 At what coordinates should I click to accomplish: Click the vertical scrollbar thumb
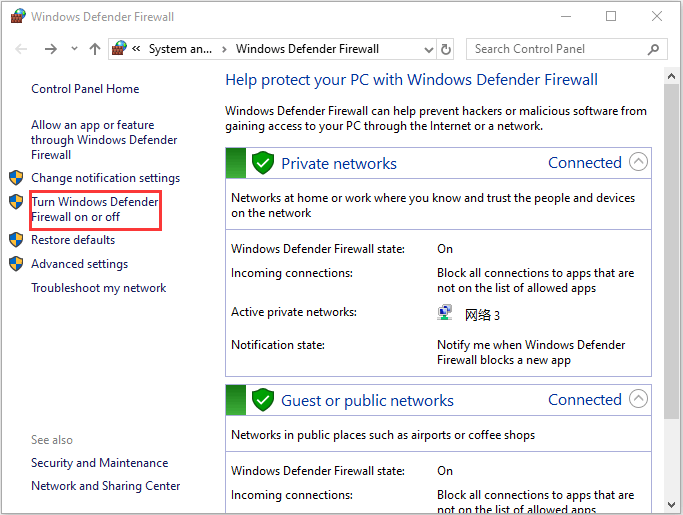(671, 251)
